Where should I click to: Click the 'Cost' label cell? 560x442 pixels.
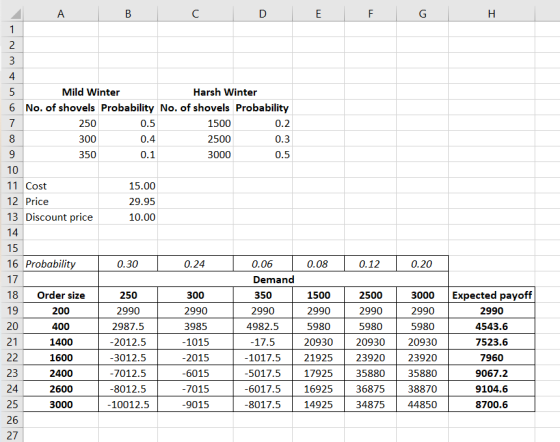point(61,186)
